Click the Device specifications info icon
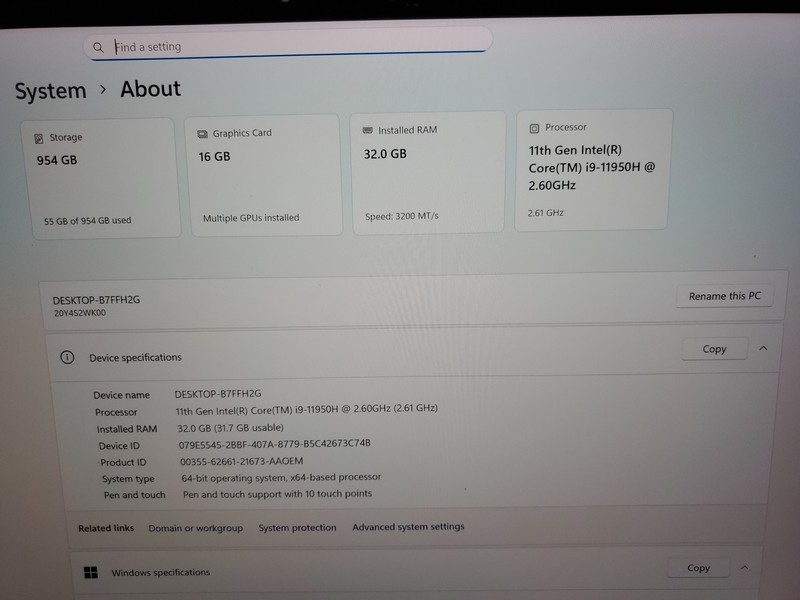The height and width of the screenshot is (600, 800). [x=67, y=357]
